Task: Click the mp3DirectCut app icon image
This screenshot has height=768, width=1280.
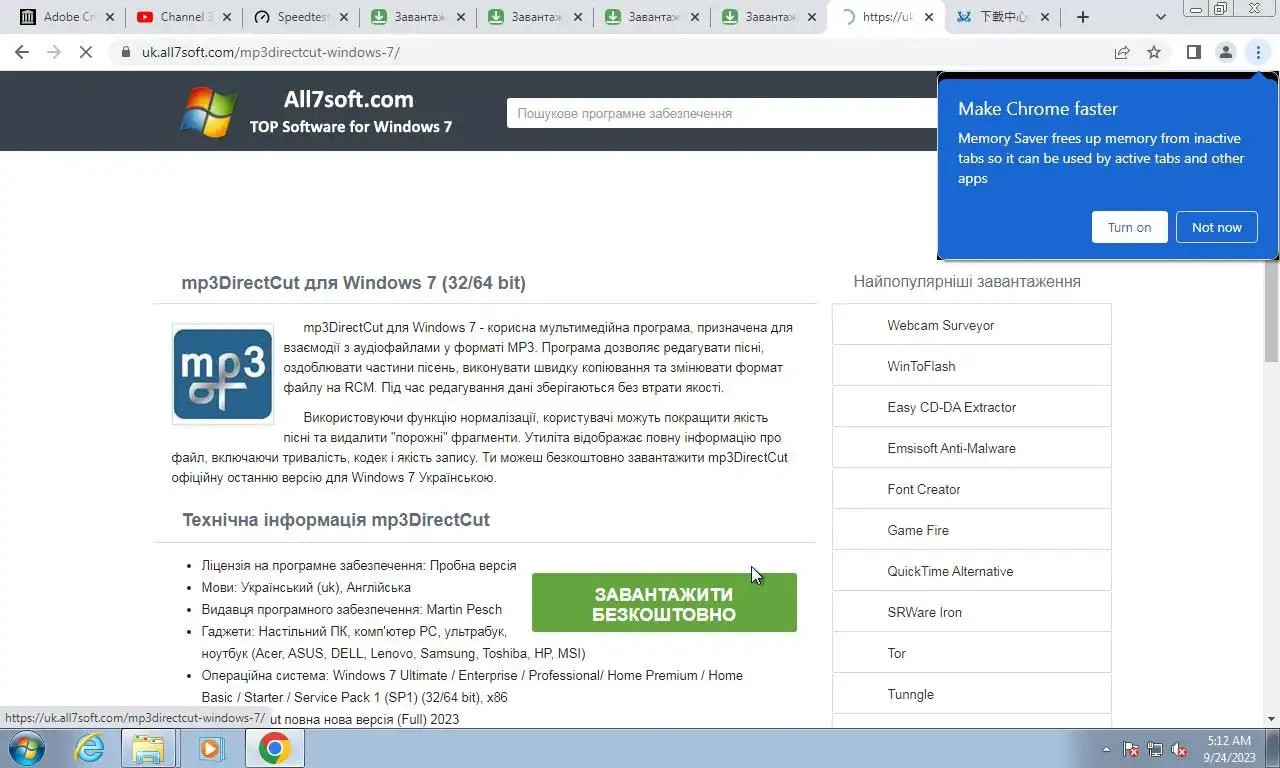Action: [222, 373]
